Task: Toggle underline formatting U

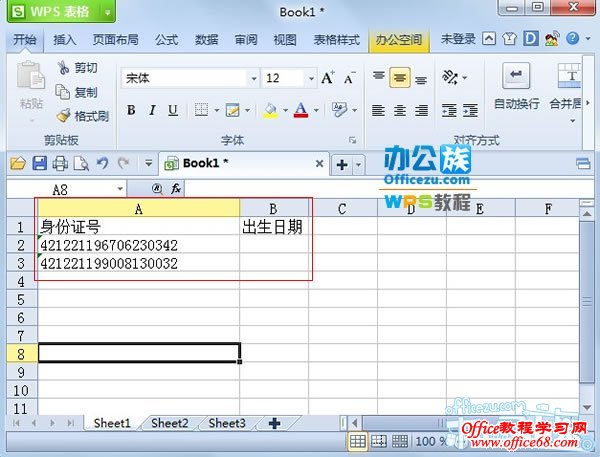Action: coord(173,110)
